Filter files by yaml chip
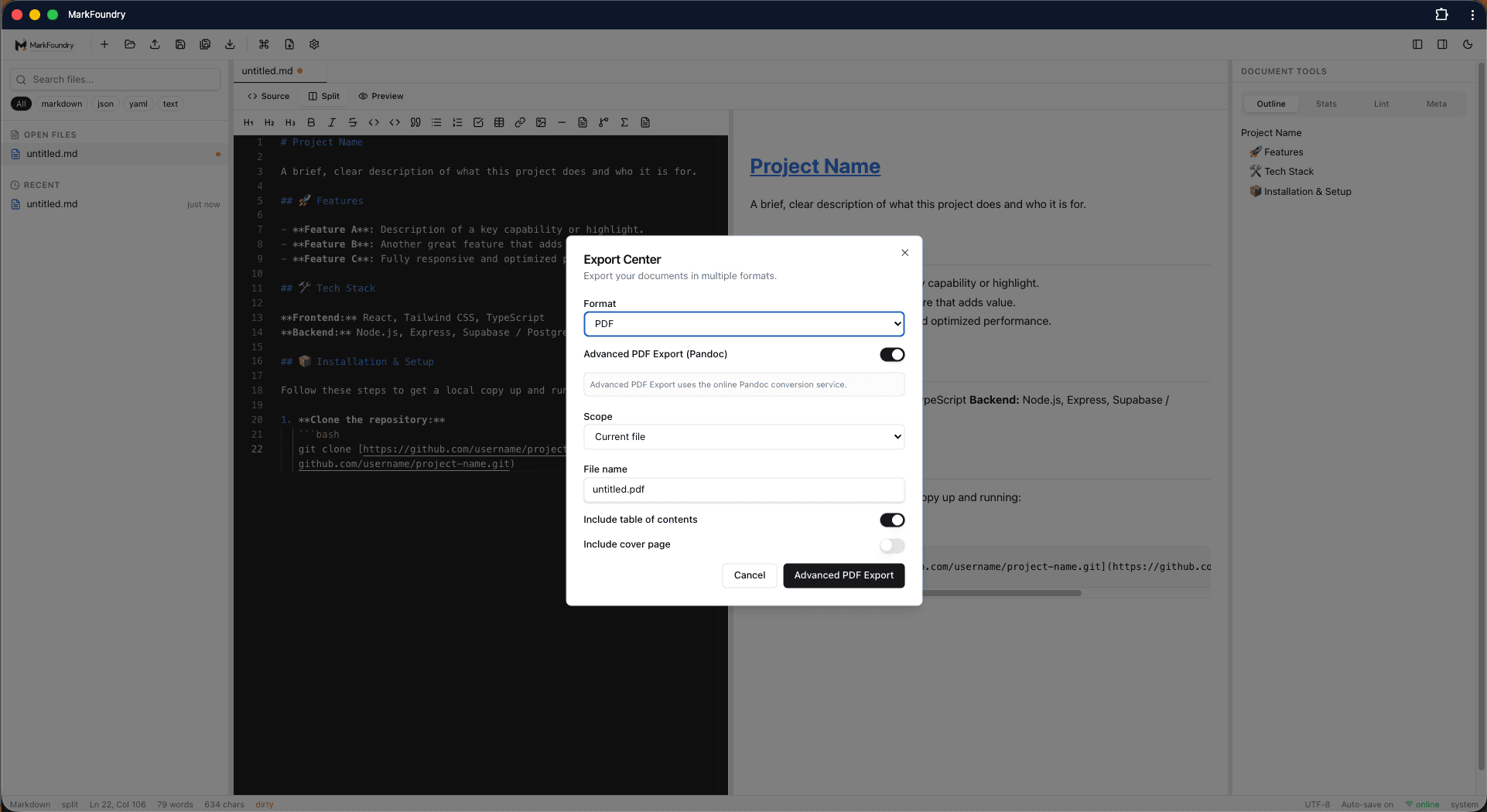 [138, 104]
